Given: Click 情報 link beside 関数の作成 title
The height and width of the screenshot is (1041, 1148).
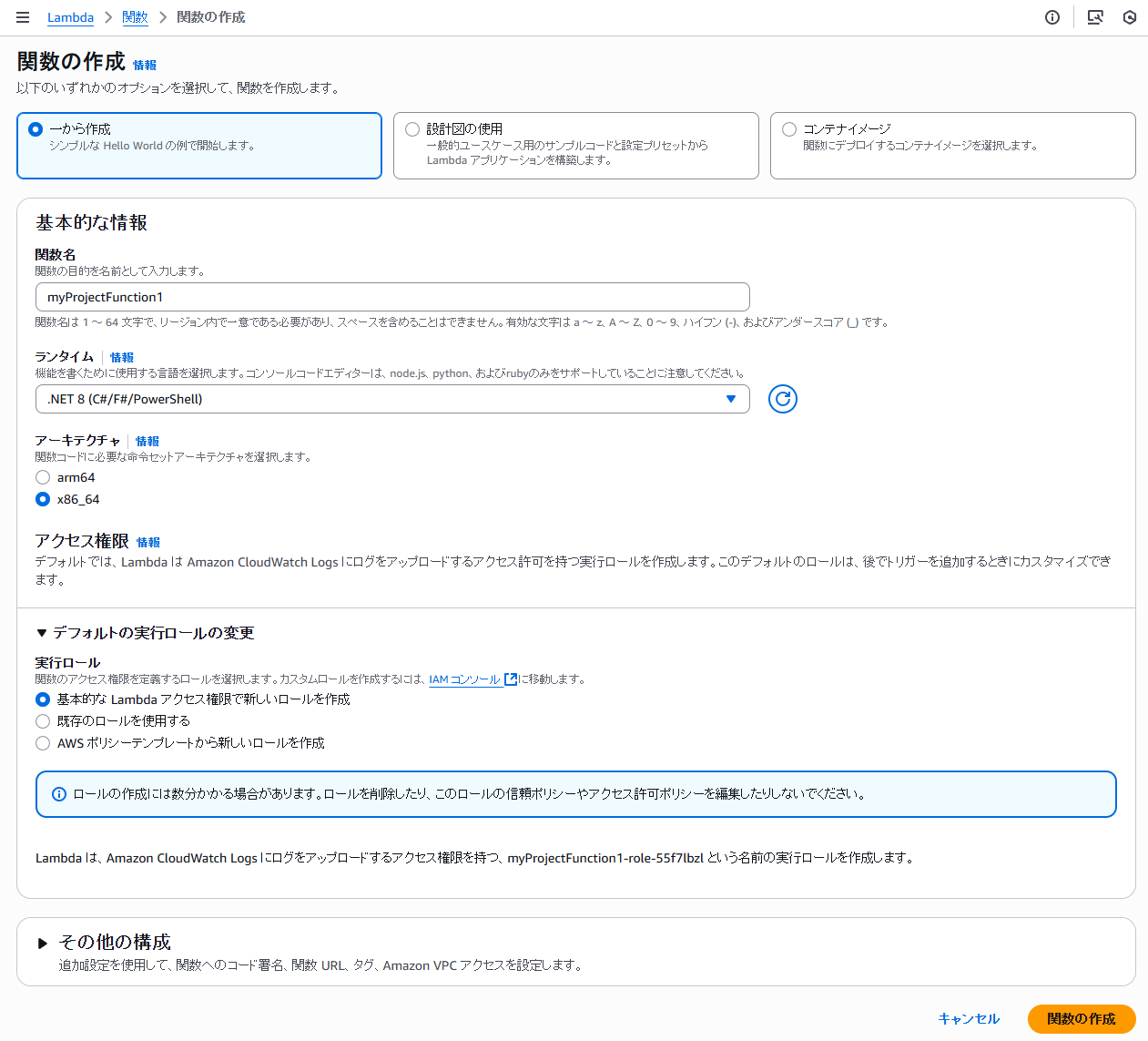Looking at the screenshot, I should tap(145, 66).
